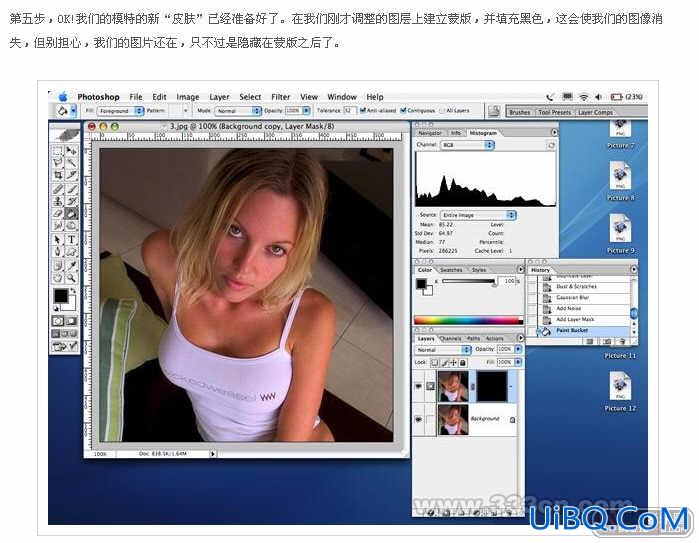Switch to the Channels tab
This screenshot has height=543, width=699.
click(450, 339)
